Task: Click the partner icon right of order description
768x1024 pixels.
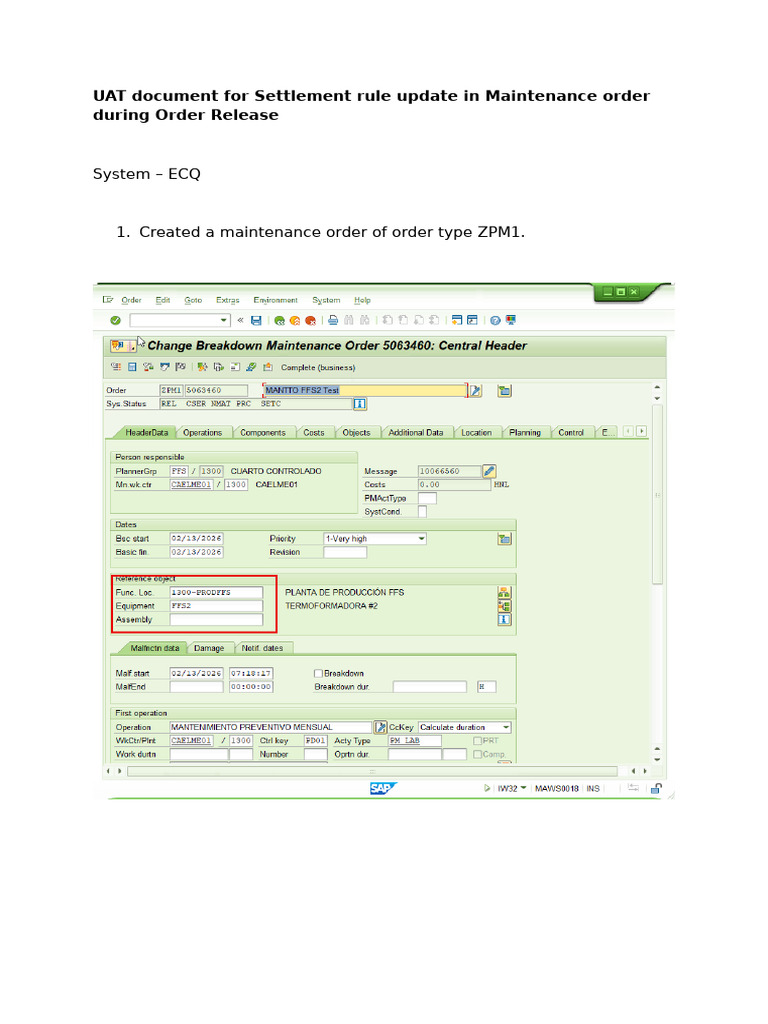Action: (x=505, y=391)
